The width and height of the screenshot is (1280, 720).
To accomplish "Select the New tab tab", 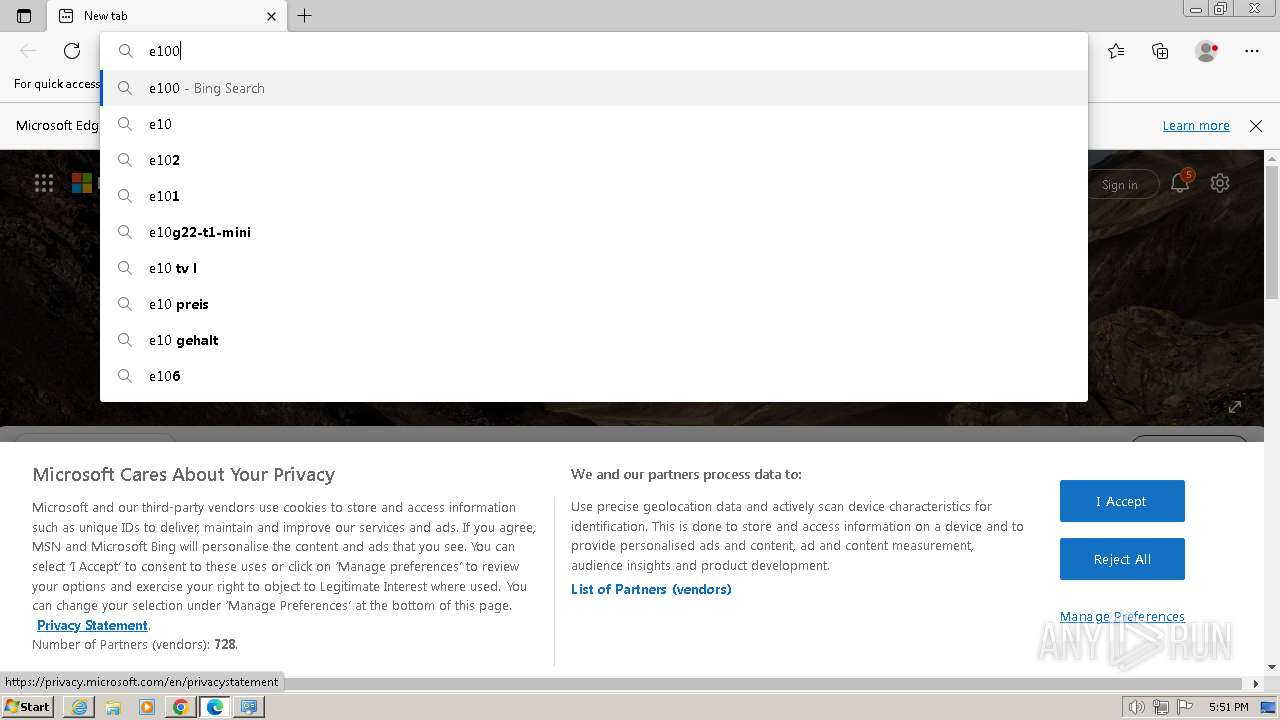I will [166, 16].
